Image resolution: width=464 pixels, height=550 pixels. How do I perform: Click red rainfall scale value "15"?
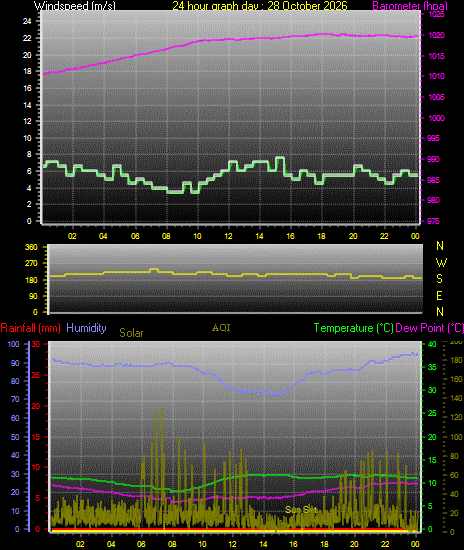click(x=35, y=437)
